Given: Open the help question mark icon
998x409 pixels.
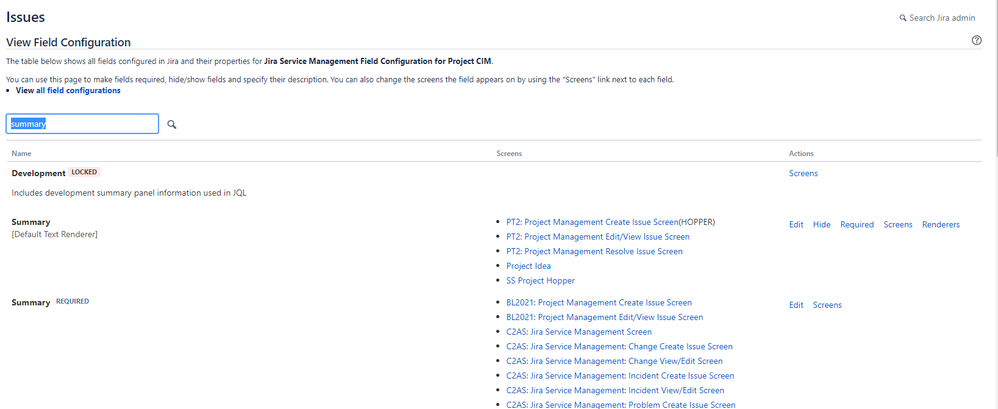Looking at the screenshot, I should (976, 40).
